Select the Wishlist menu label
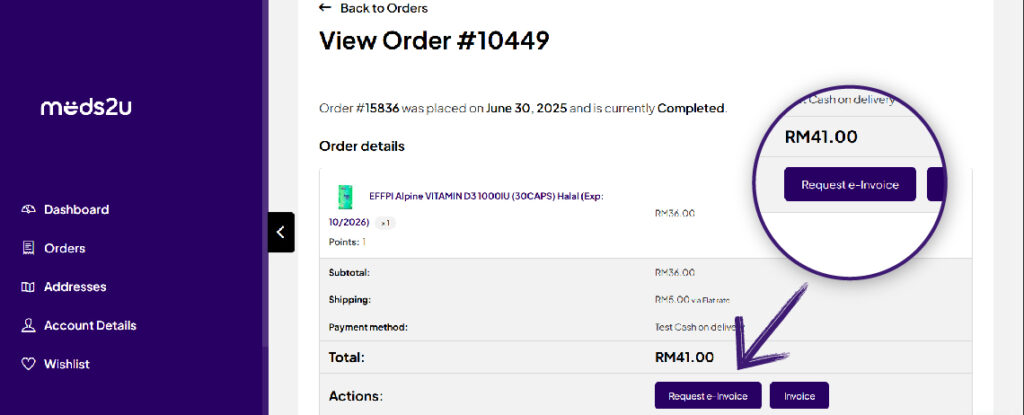The height and width of the screenshot is (415, 1024). [66, 364]
